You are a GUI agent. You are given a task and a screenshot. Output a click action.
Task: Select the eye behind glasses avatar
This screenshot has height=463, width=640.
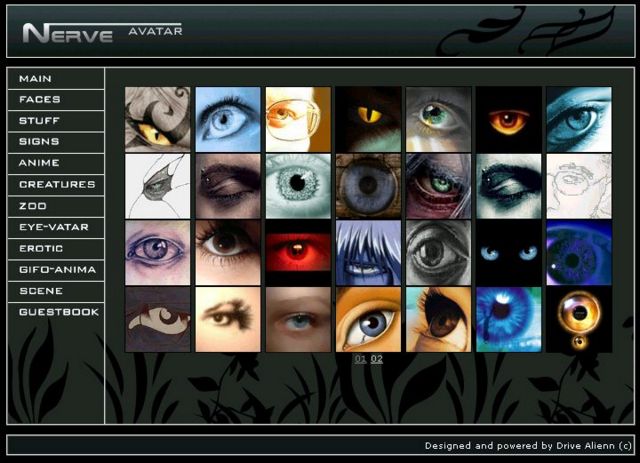[298, 119]
